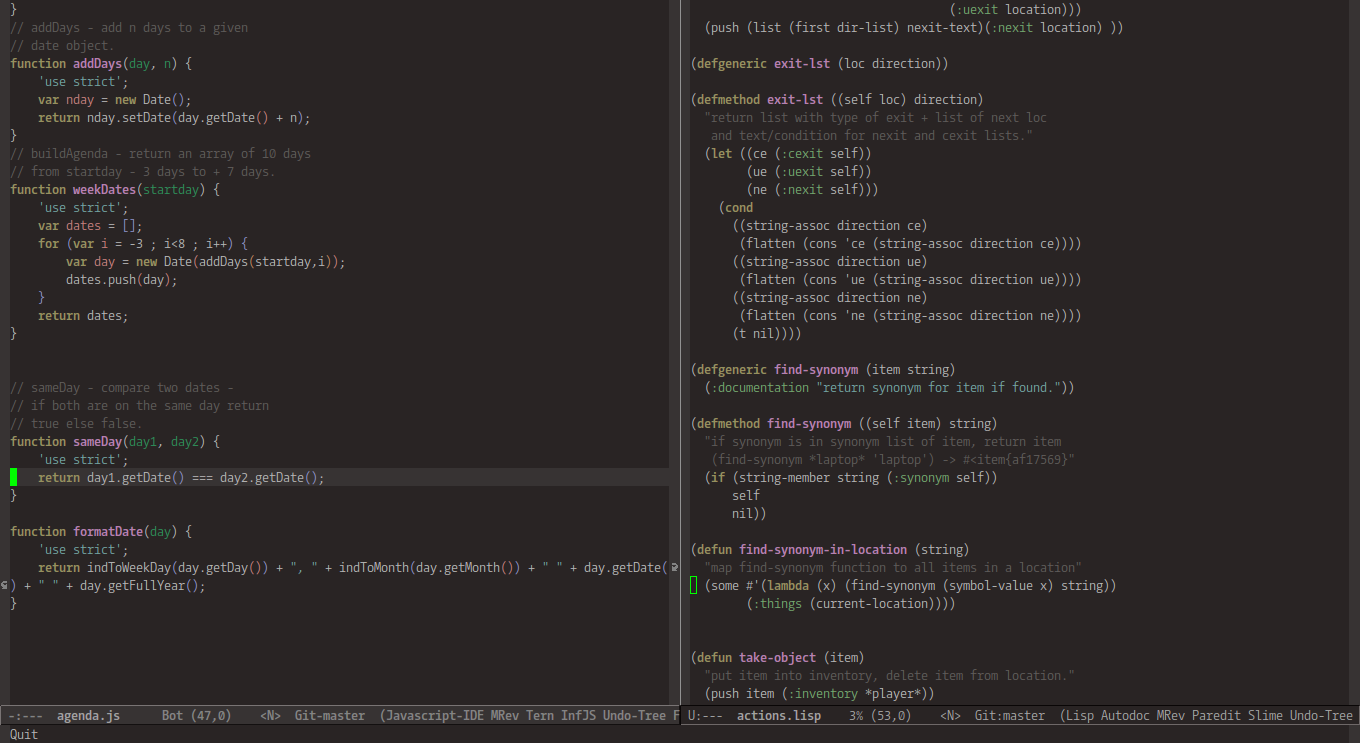Click '(push item (:inventory *player*))' line
Viewport: 1360px width, 743px height.
(819, 694)
